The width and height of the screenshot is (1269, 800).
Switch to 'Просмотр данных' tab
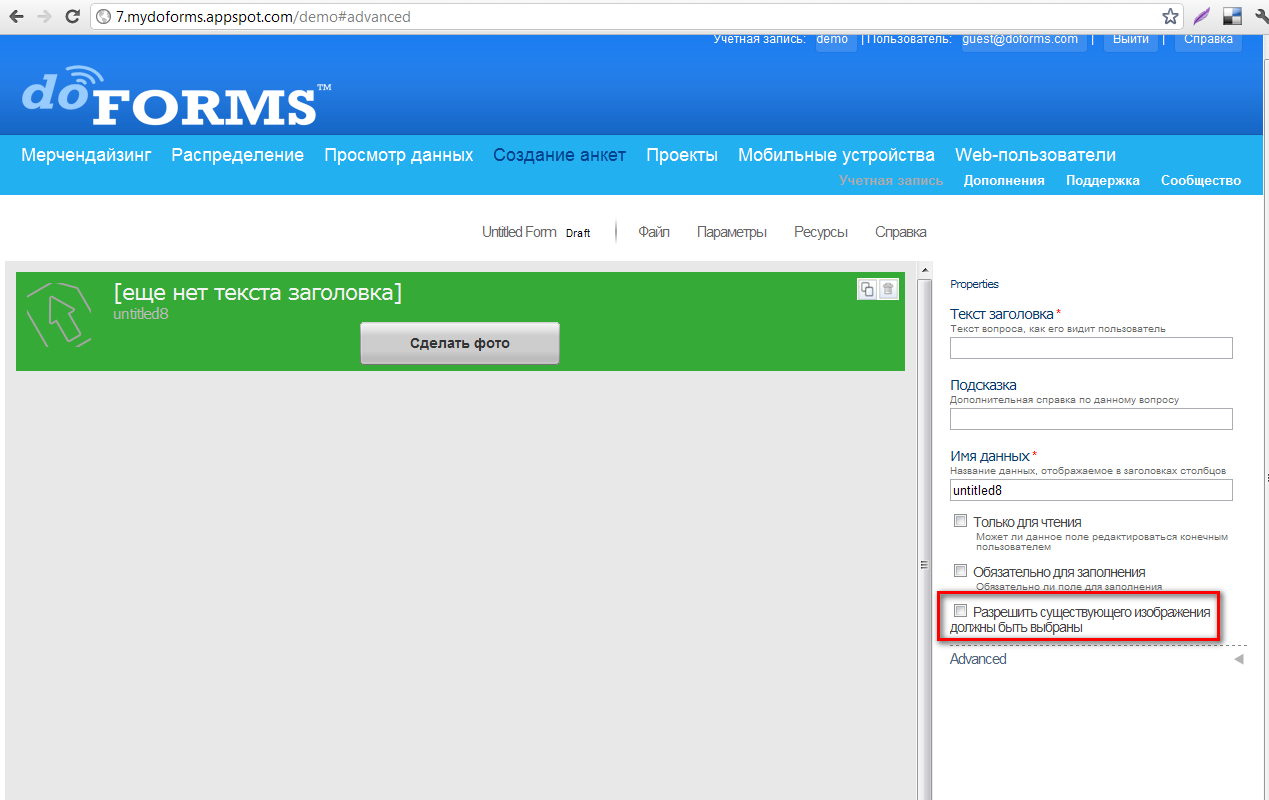(x=398, y=155)
